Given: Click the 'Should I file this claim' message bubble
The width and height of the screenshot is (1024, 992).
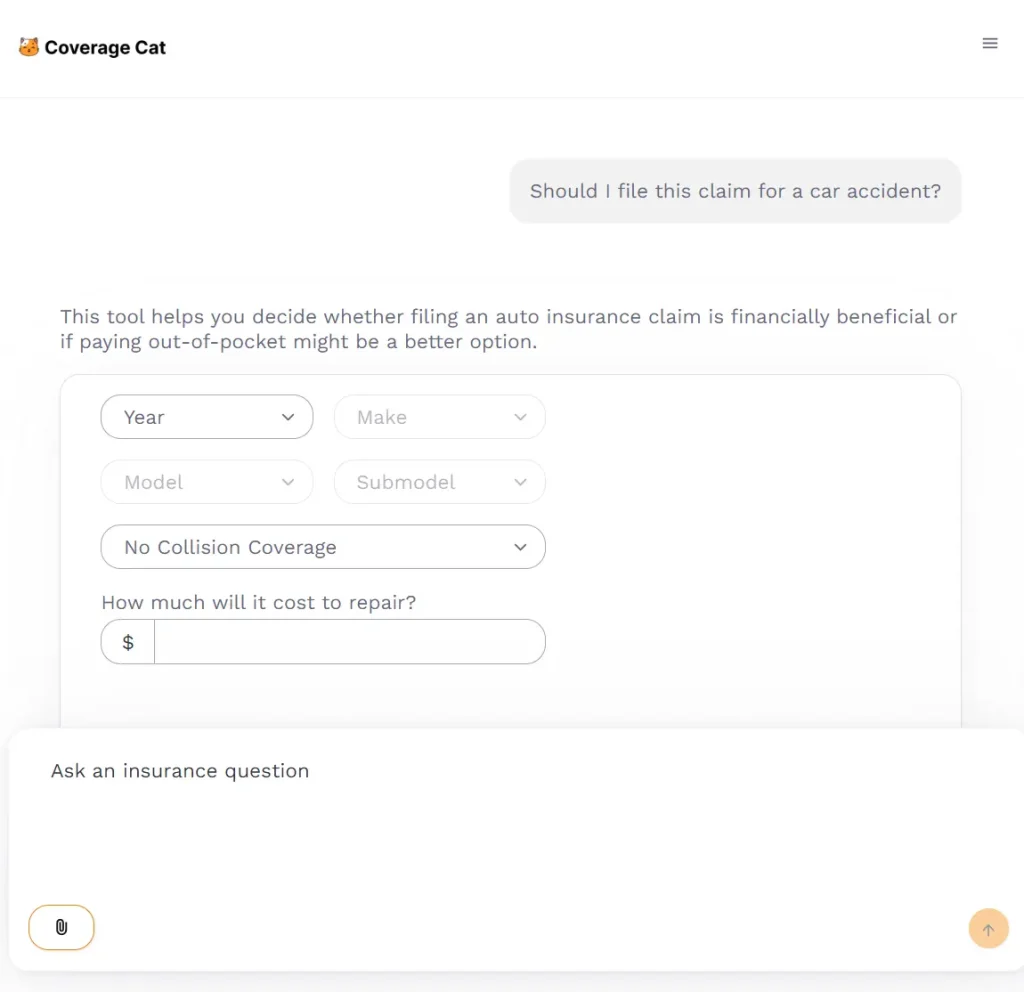Looking at the screenshot, I should [735, 191].
